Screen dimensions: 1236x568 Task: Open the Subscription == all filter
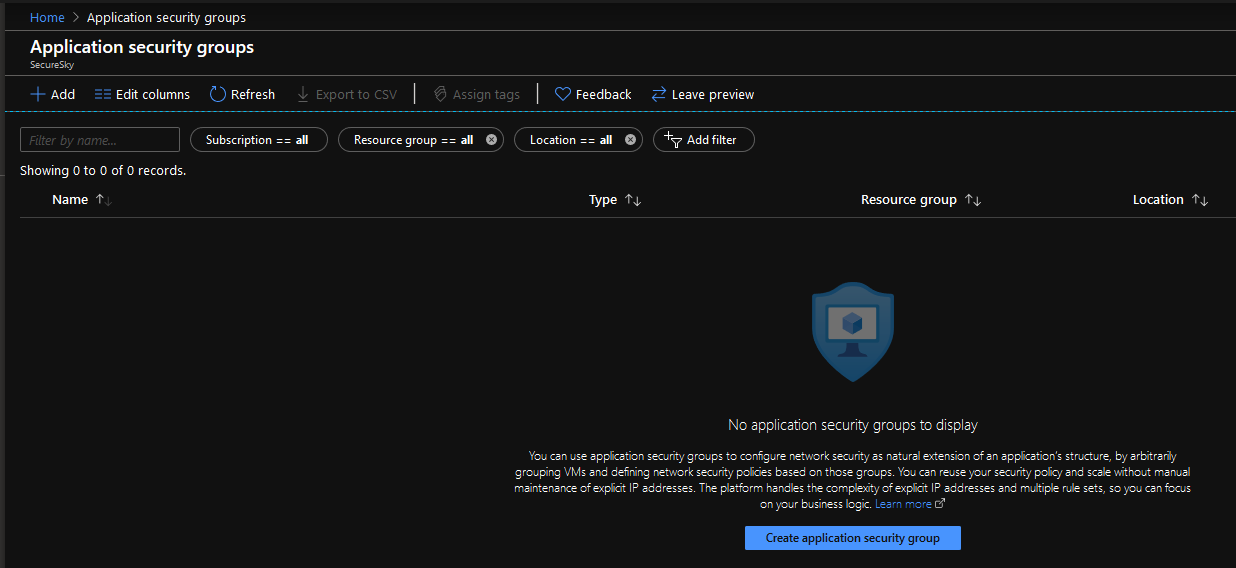[x=258, y=140]
